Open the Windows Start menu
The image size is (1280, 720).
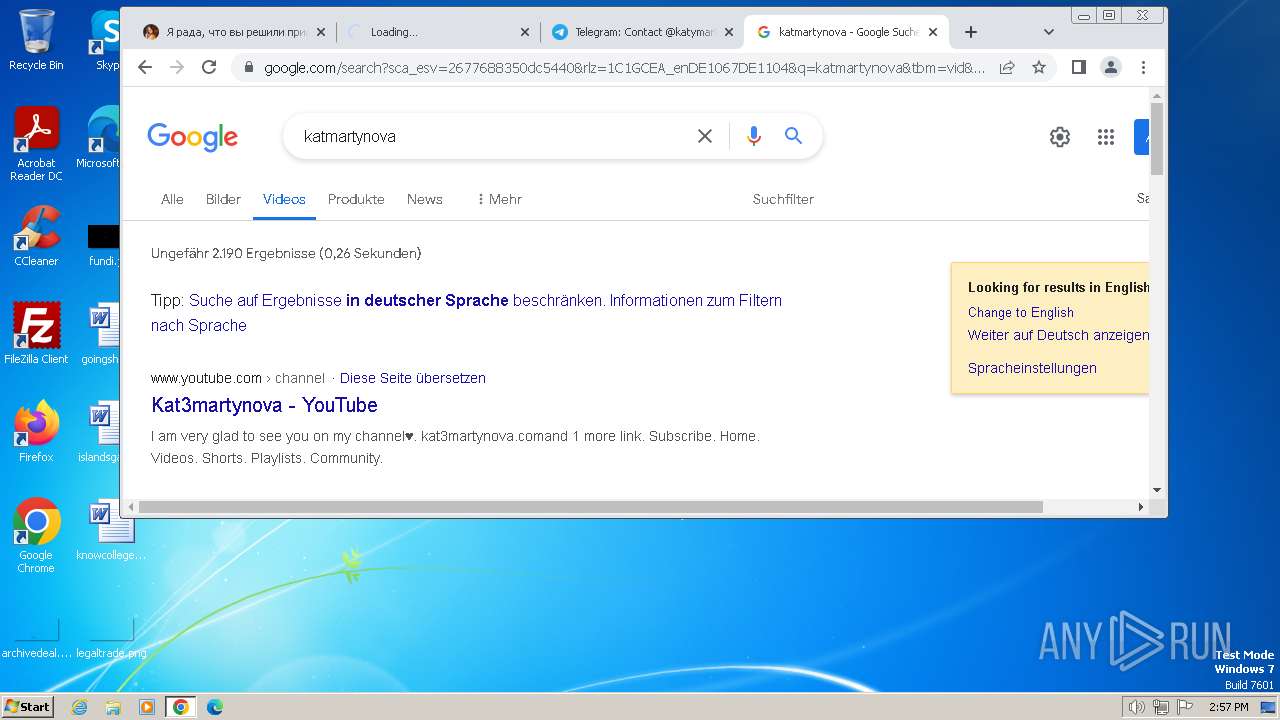click(28, 707)
